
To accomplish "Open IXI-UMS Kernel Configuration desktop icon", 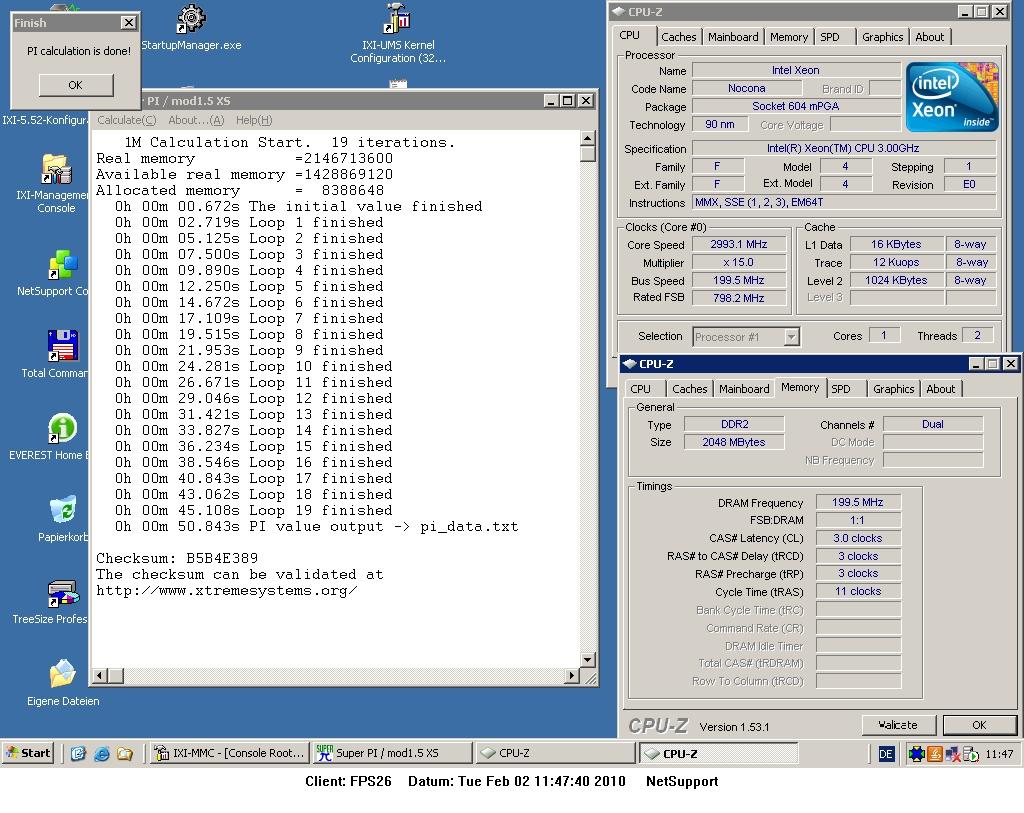I will 397,20.
